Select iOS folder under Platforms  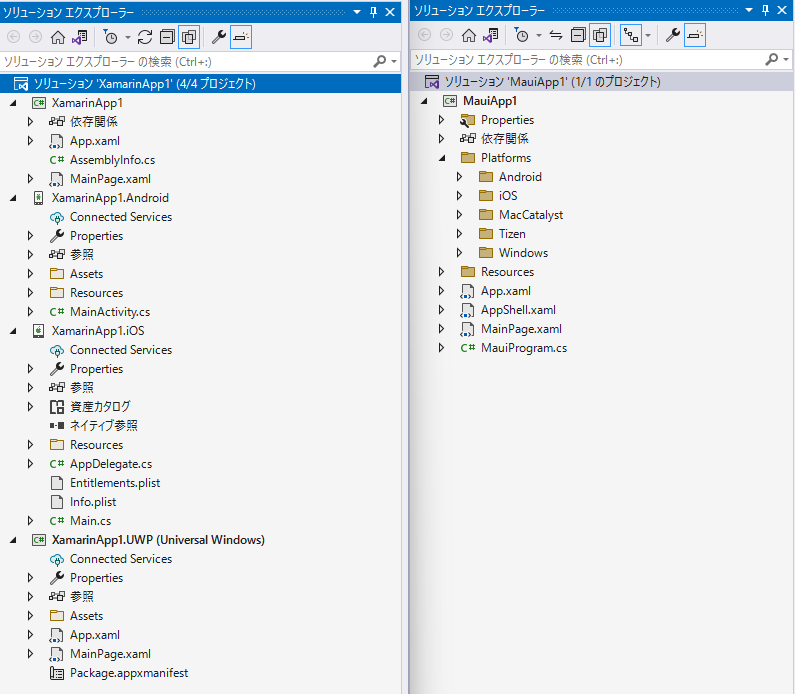[508, 196]
